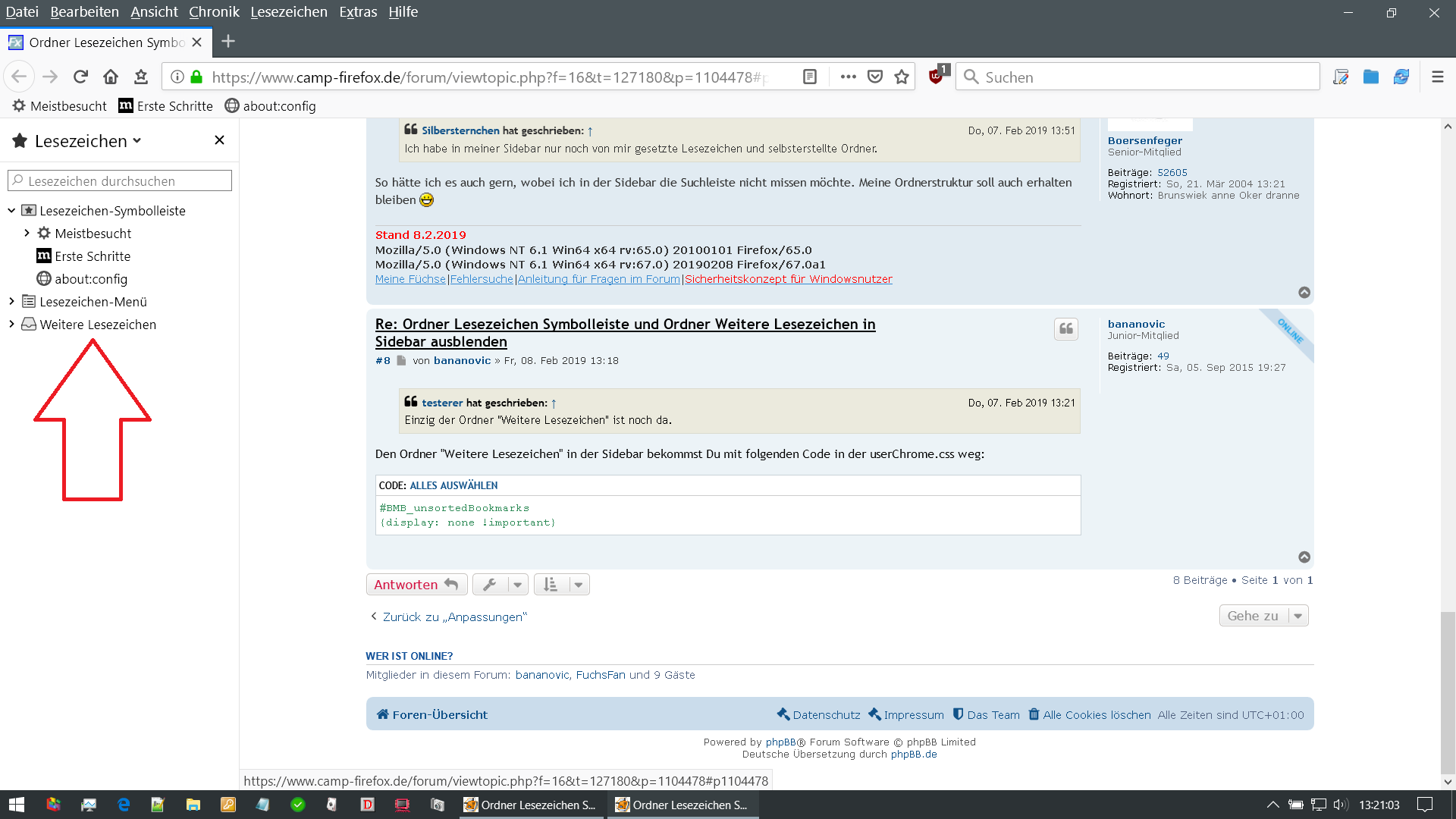The image size is (1456, 819).
Task: Open Lesezeichen sidebar header switcher dropdown
Action: tap(87, 141)
